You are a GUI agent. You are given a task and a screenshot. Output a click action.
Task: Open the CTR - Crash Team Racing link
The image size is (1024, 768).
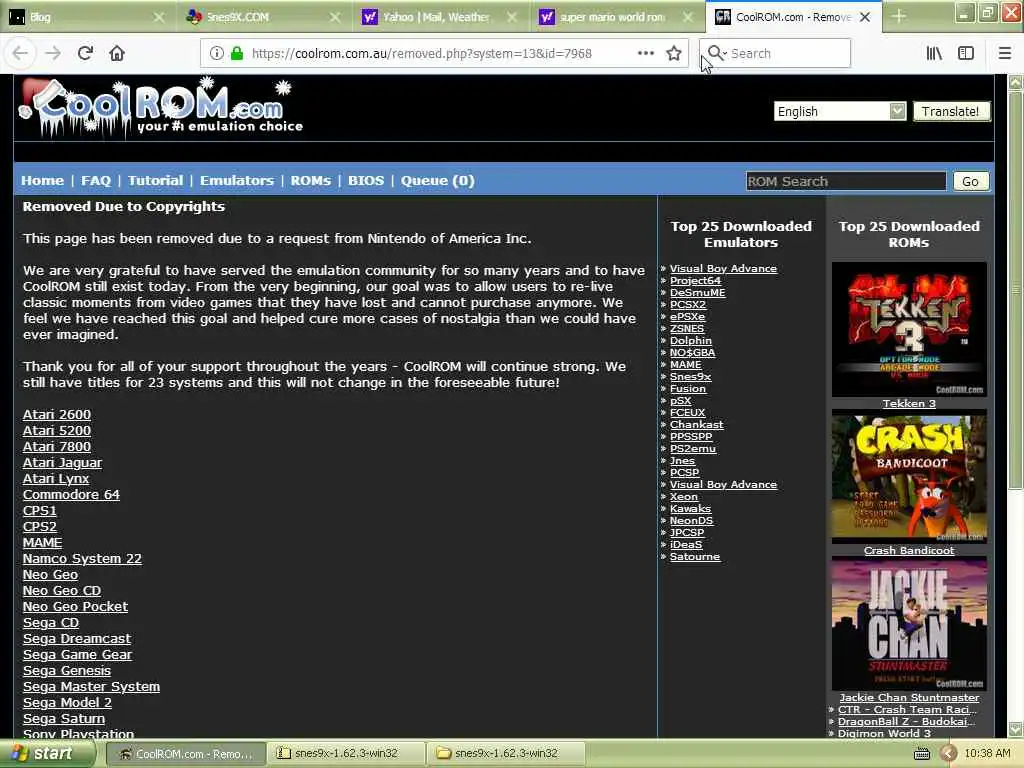tap(907, 710)
